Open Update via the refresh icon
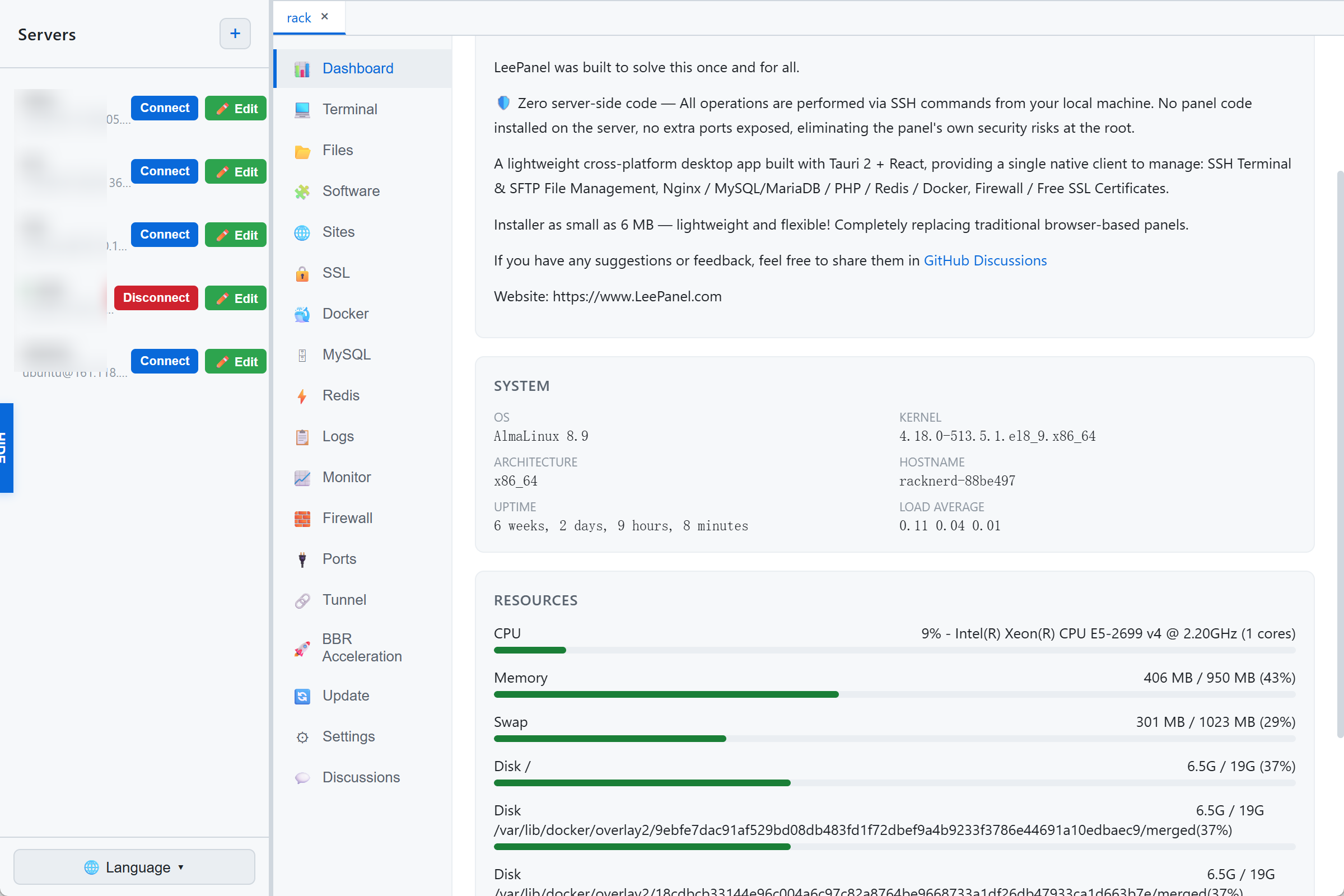The image size is (1344, 896). pyautogui.click(x=302, y=696)
